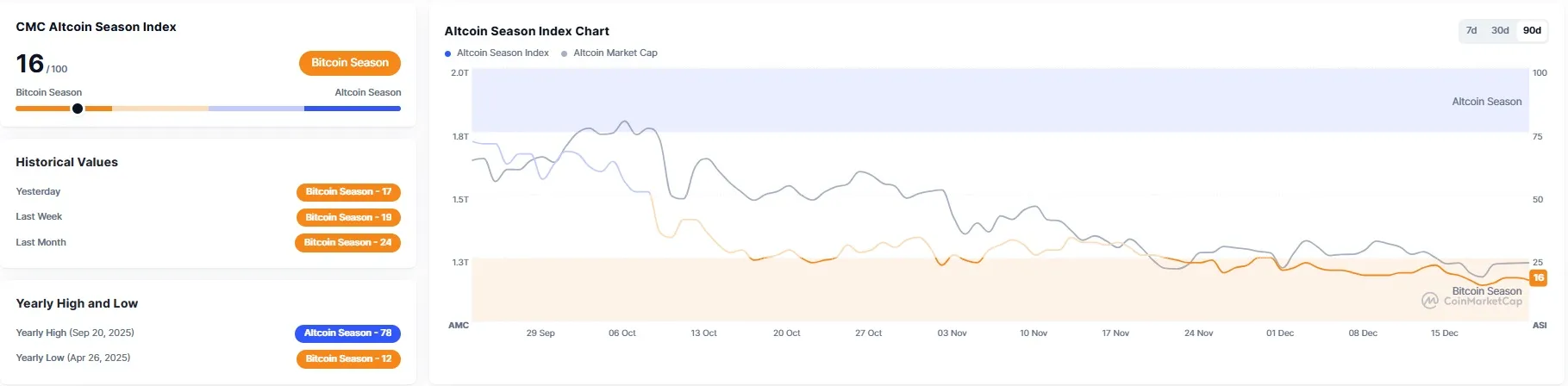Click the 13 Oct date on chart axis
This screenshot has width=1568, height=386.
click(x=703, y=333)
